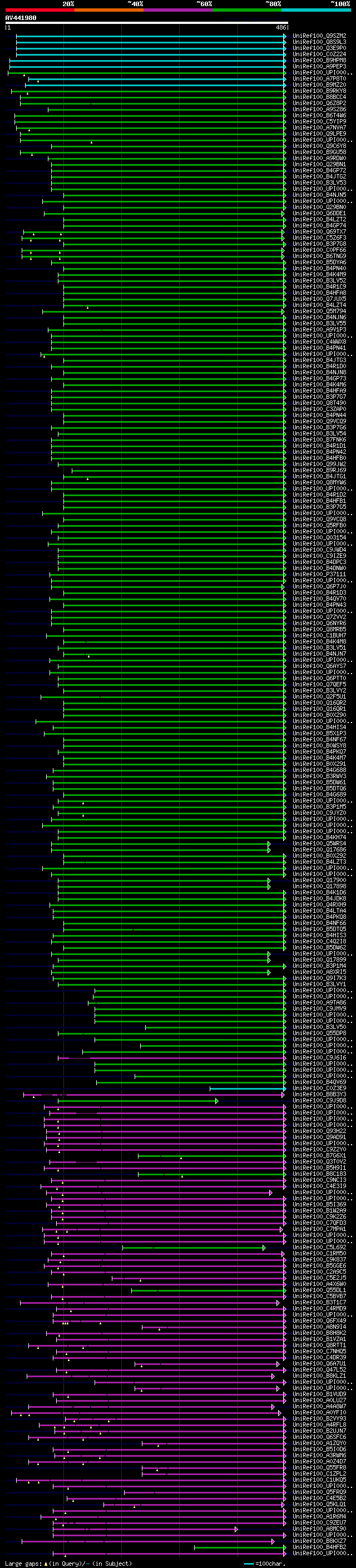Open hit label UniRef100_Q3E9P0
This screenshot has width=356, height=1568.
click(319, 48)
